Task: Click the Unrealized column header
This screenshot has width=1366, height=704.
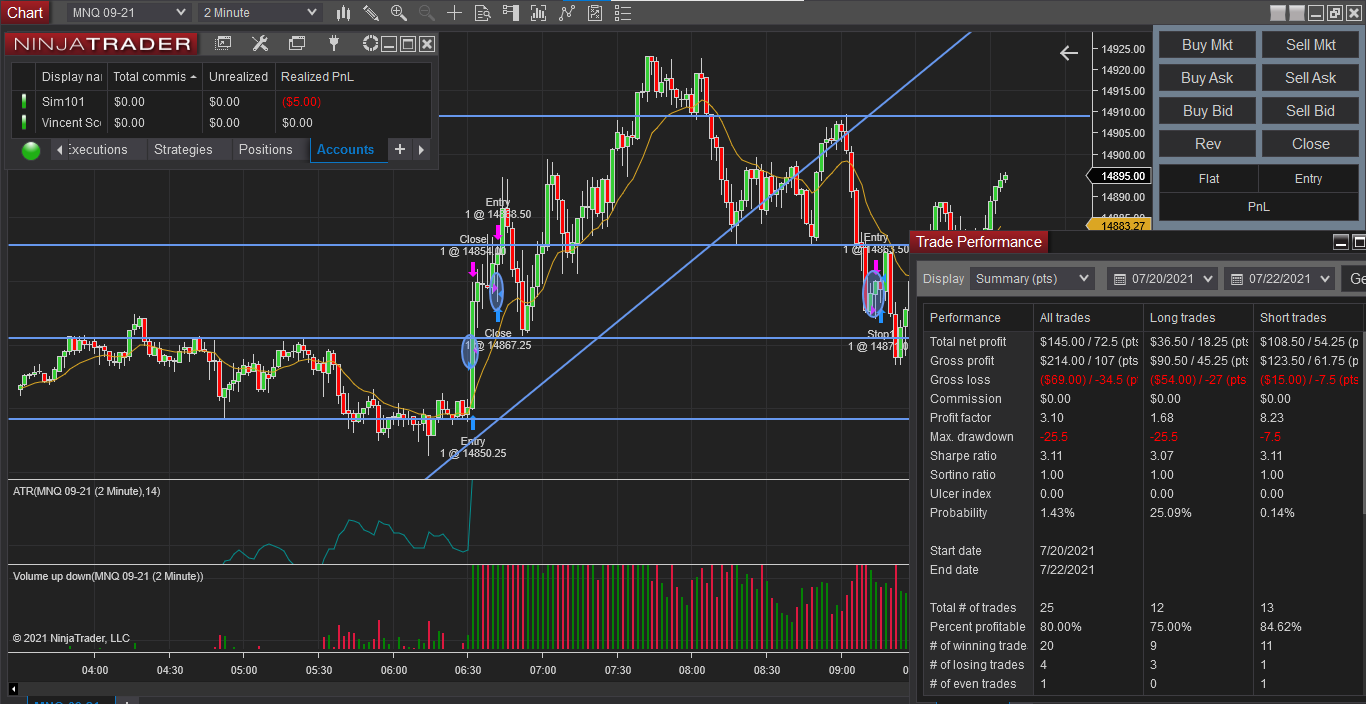Action: 238,77
